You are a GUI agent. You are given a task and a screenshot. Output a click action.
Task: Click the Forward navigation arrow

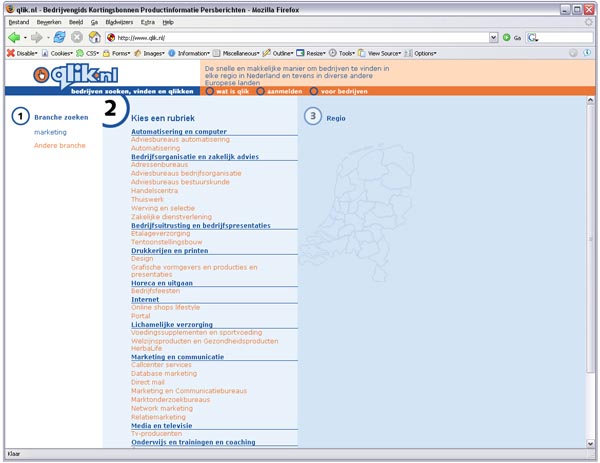(37, 37)
